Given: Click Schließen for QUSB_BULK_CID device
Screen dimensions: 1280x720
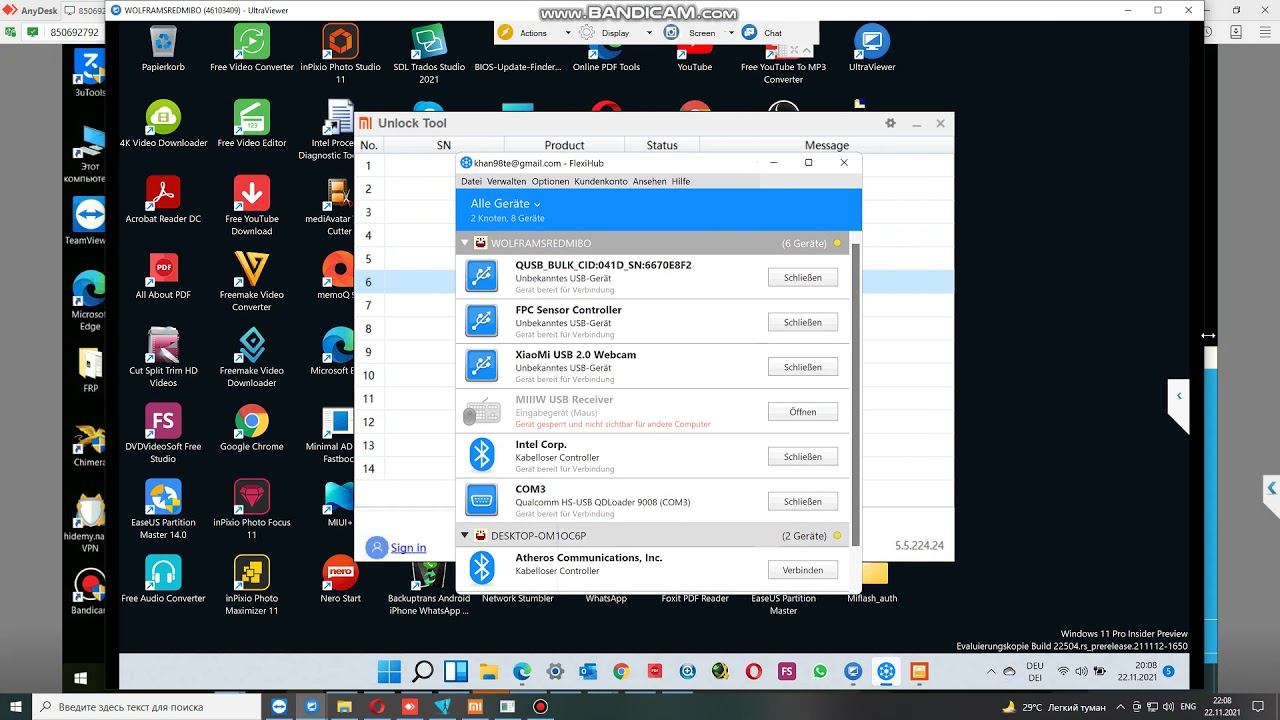Looking at the screenshot, I should point(803,278).
